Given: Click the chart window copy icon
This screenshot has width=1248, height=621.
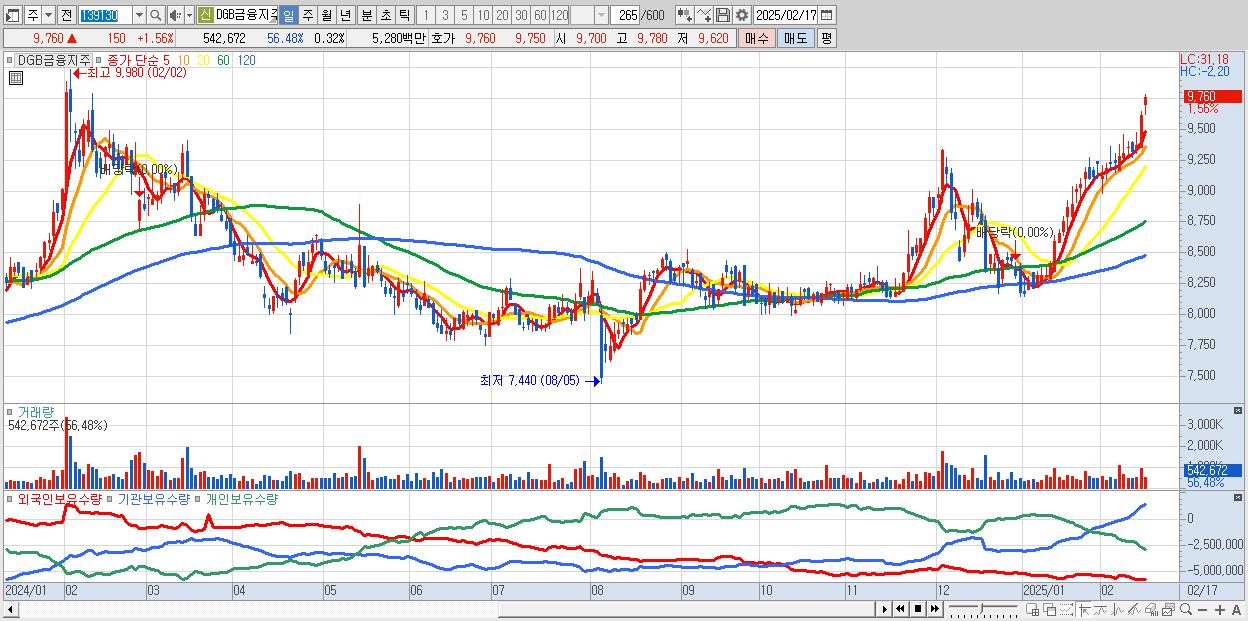Looking at the screenshot, I should 1168,609.
